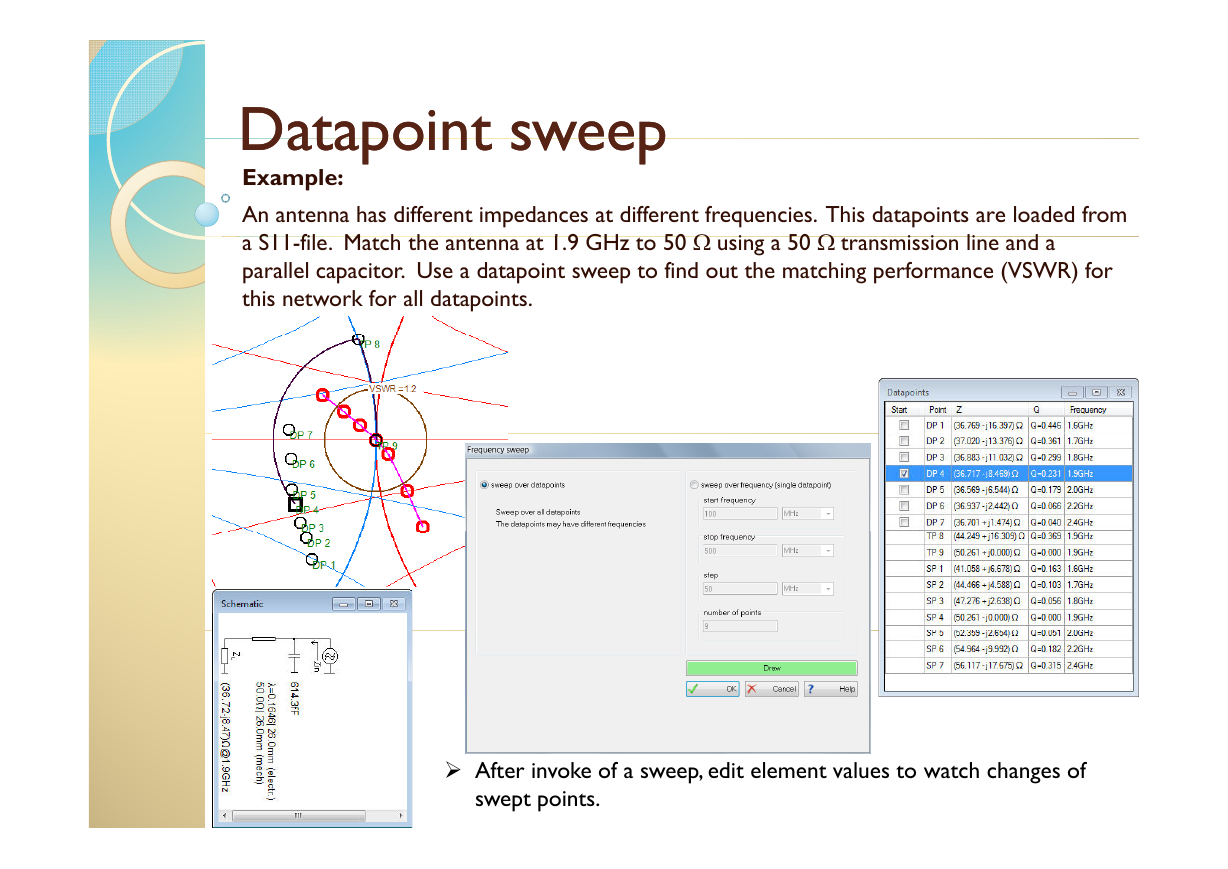Click the topmost red swept point marker
The height and width of the screenshot is (869, 1228).
point(323,395)
